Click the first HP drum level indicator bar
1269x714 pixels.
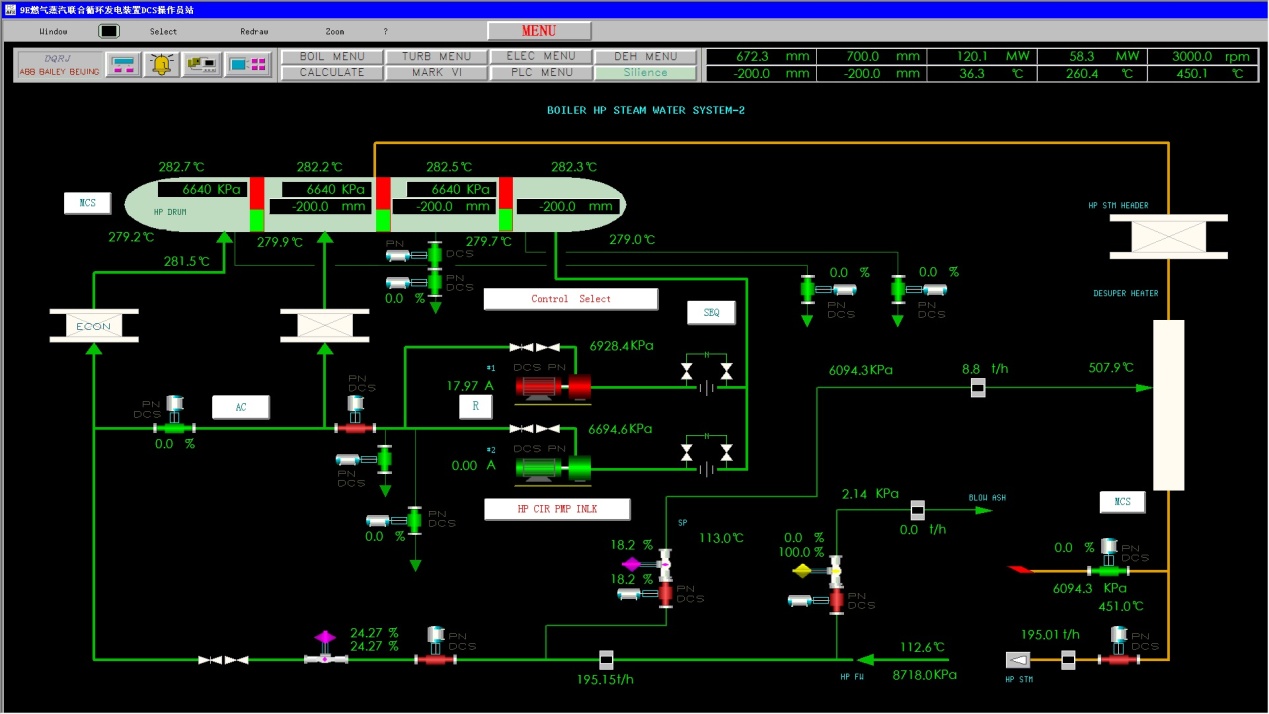[257, 205]
